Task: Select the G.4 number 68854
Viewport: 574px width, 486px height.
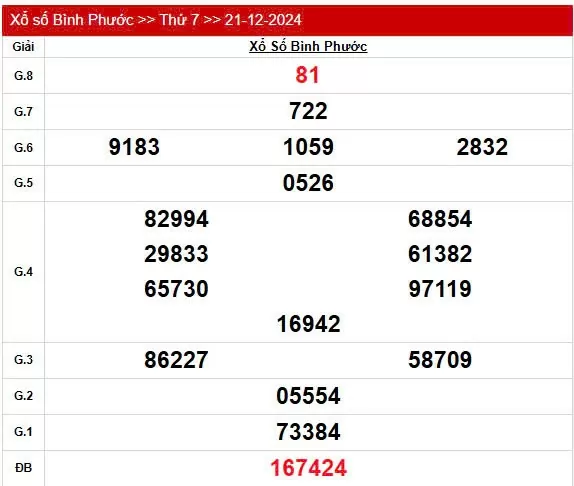Action: pyautogui.click(x=440, y=219)
